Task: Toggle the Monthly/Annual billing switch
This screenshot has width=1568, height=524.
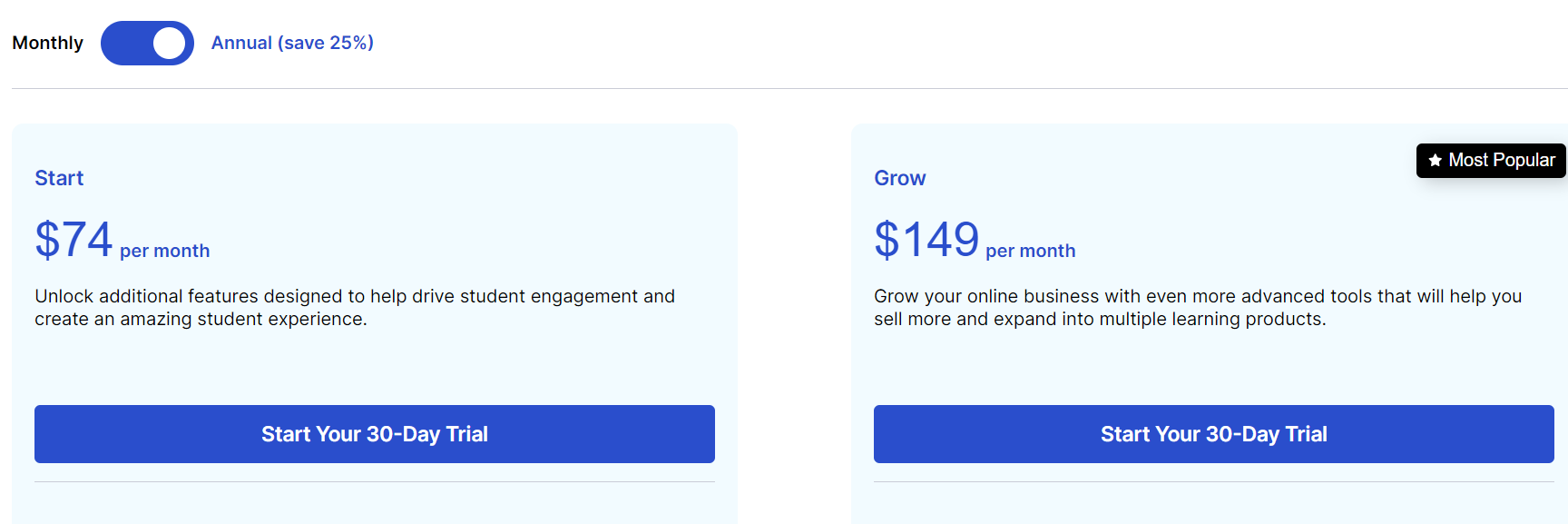Action: tap(147, 44)
